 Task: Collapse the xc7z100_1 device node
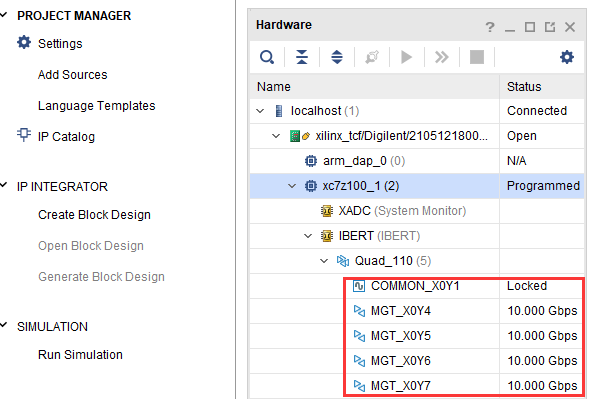click(292, 186)
